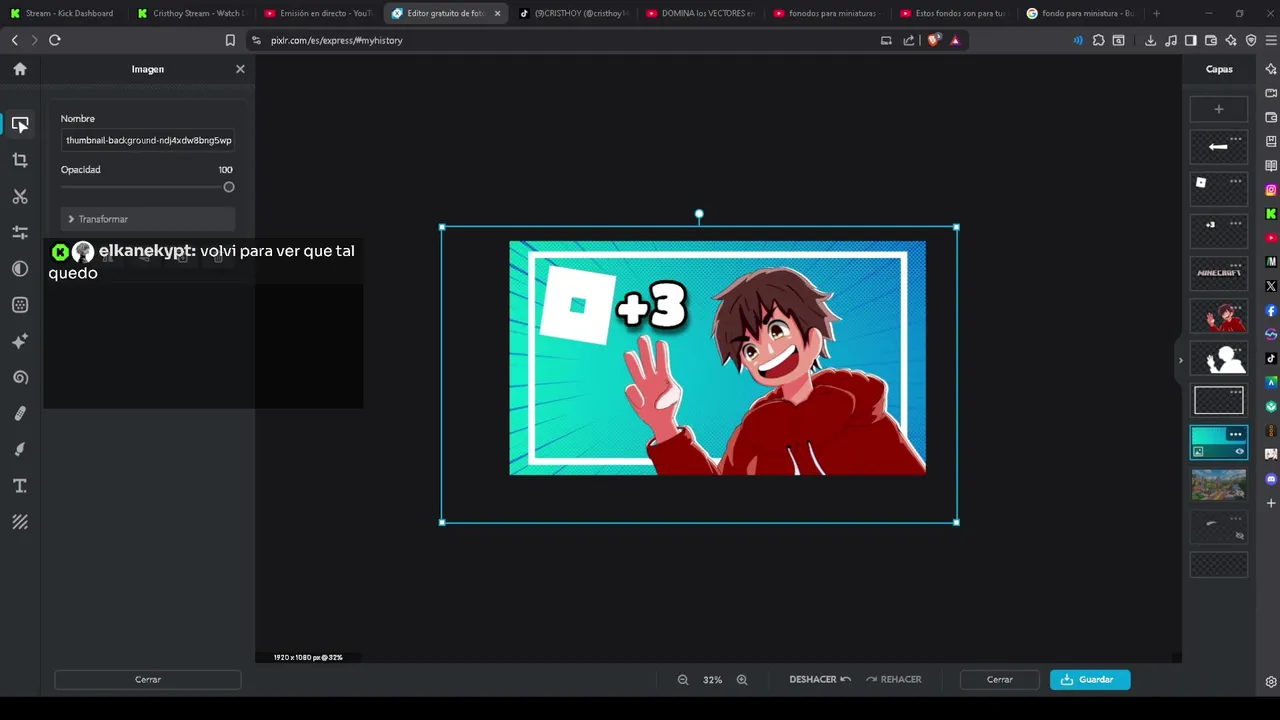
Task: Click the bottom bar Cerrar button
Action: pyautogui.click(x=1000, y=680)
